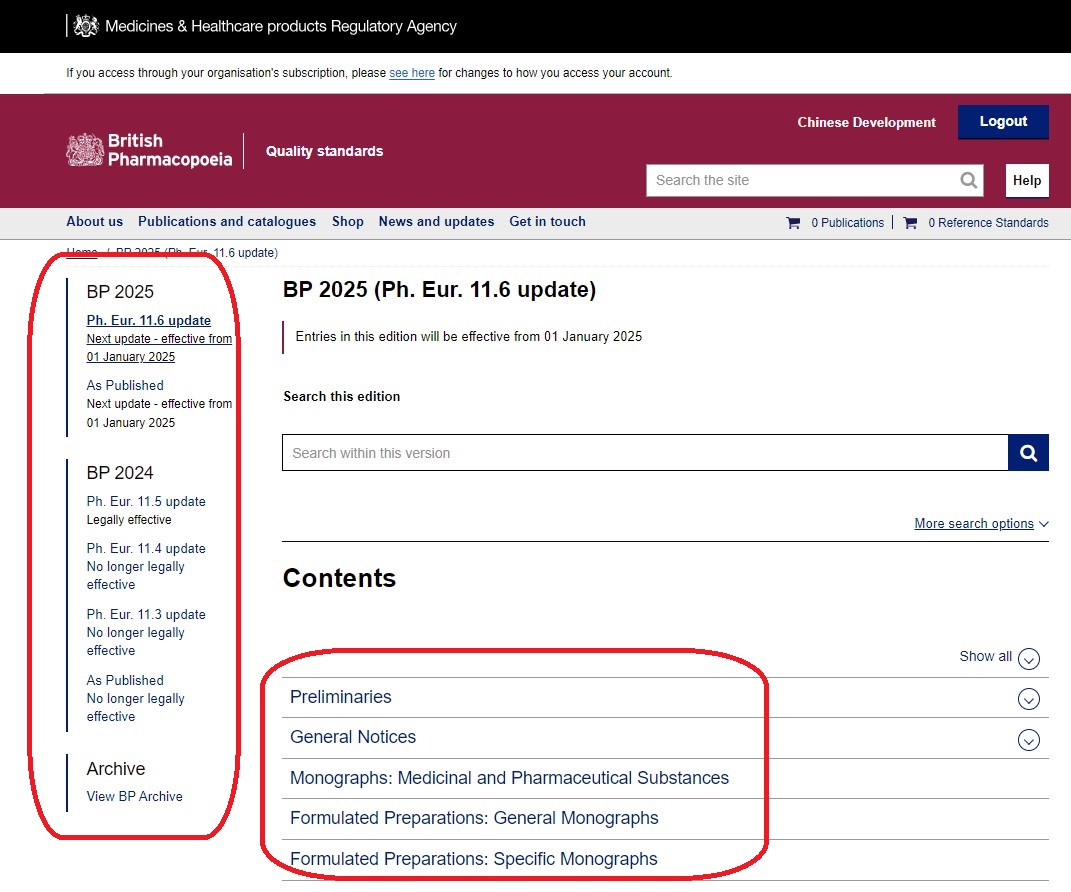
Task: Select Ph. Eur. 11.4 update edition
Action: (x=146, y=548)
